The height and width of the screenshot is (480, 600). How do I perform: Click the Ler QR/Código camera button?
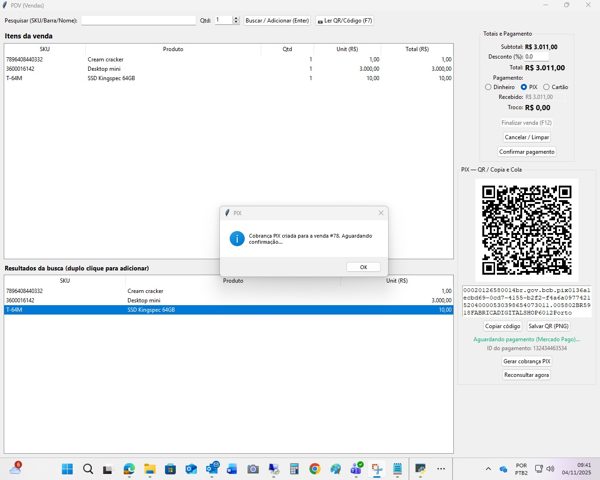tap(344, 20)
